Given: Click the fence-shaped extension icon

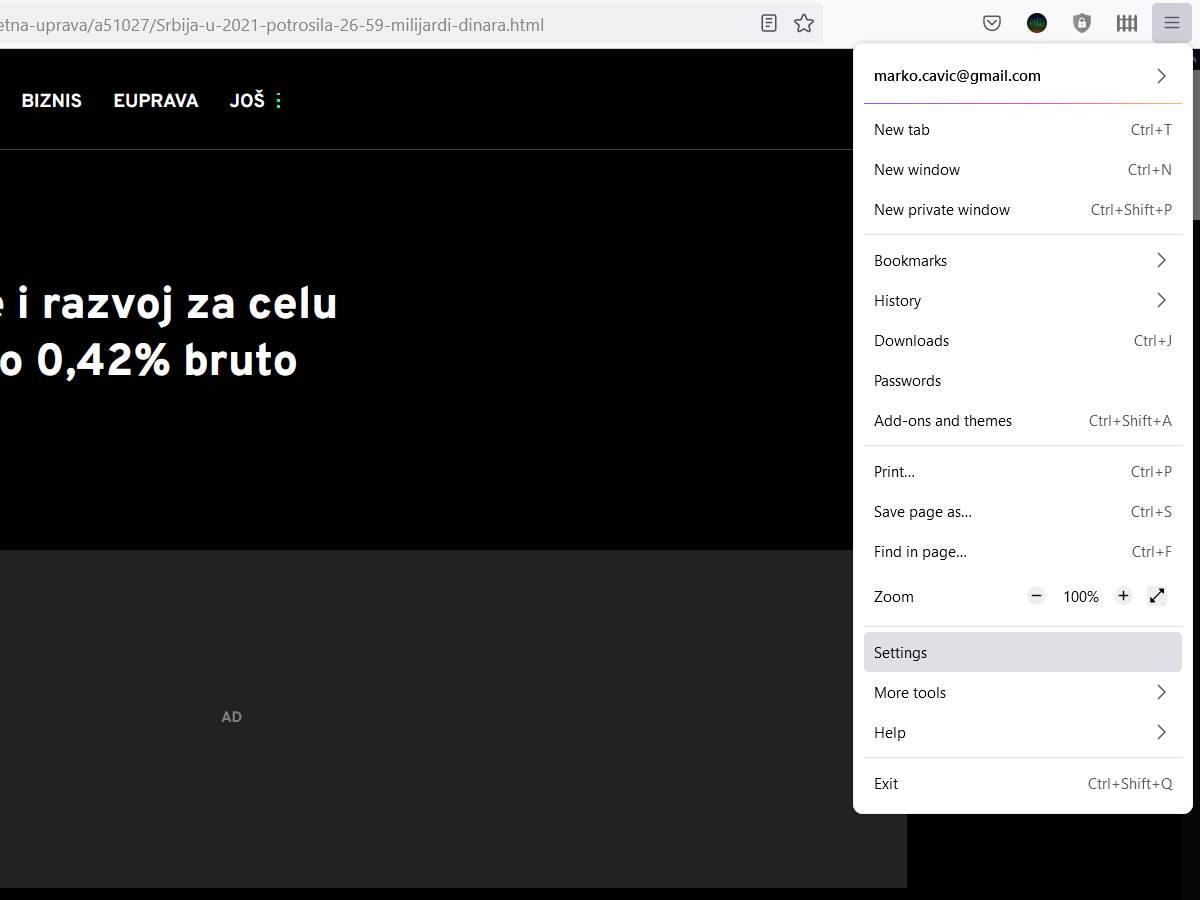Looking at the screenshot, I should click(1126, 22).
